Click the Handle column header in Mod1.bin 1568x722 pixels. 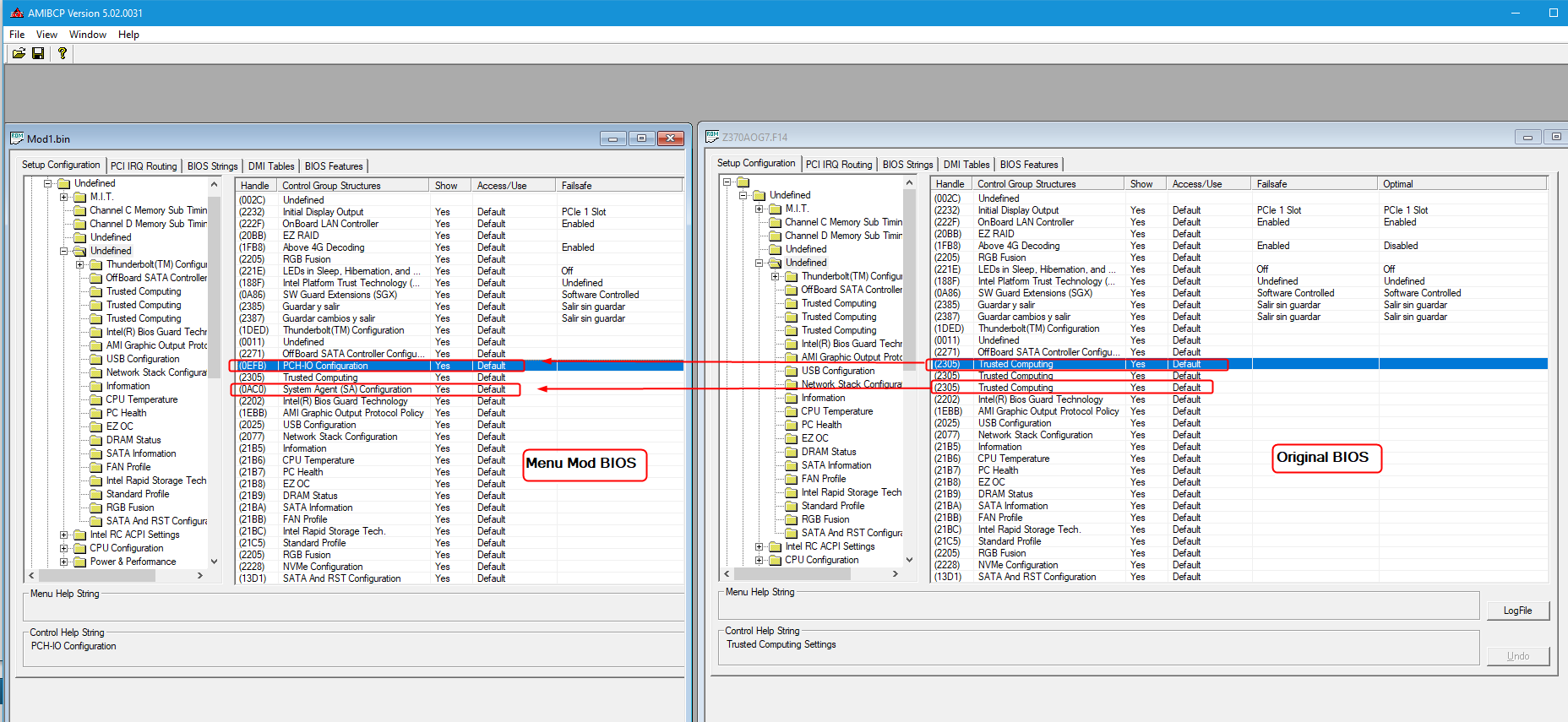(256, 186)
